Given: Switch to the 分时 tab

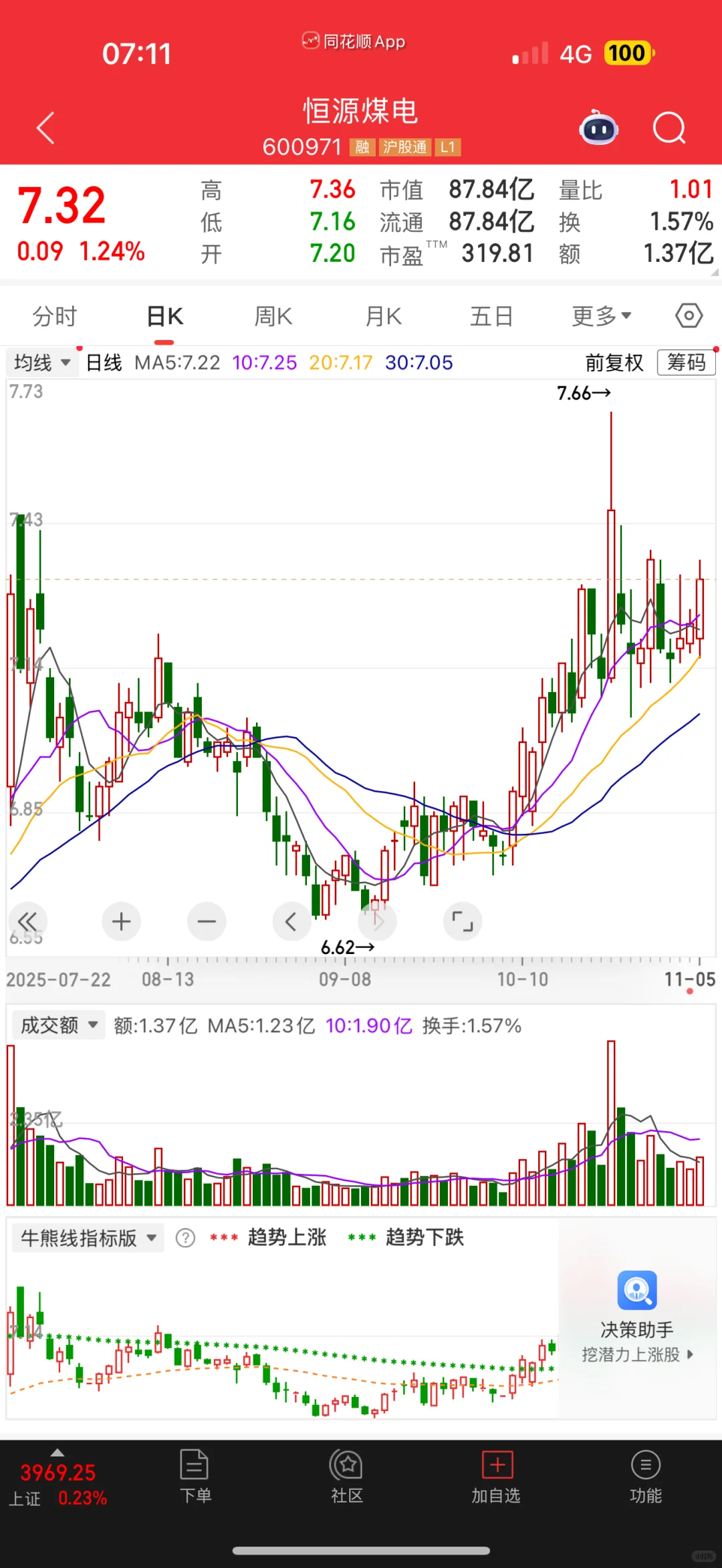Looking at the screenshot, I should (55, 316).
